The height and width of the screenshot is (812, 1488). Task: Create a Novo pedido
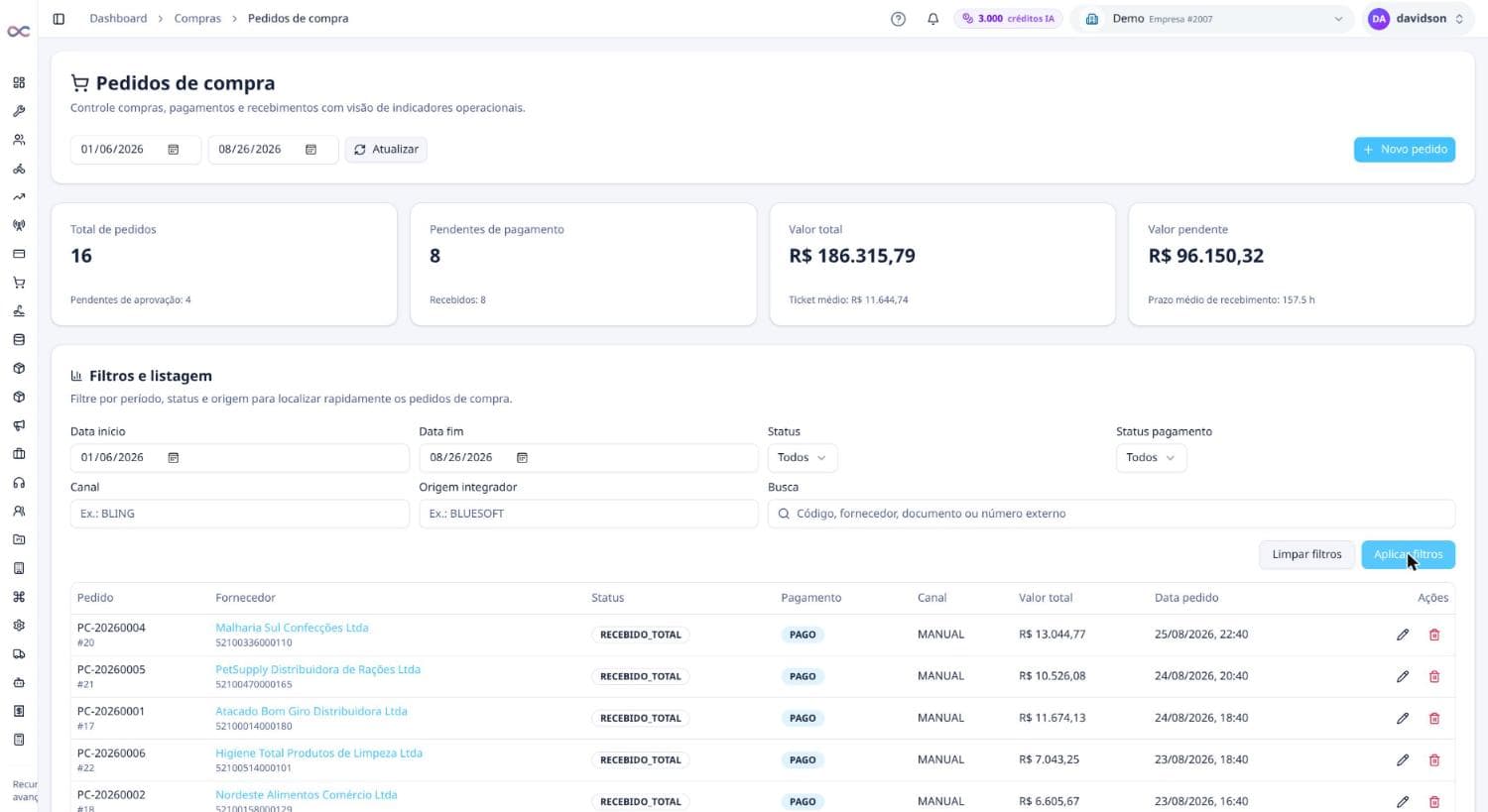1405,150
